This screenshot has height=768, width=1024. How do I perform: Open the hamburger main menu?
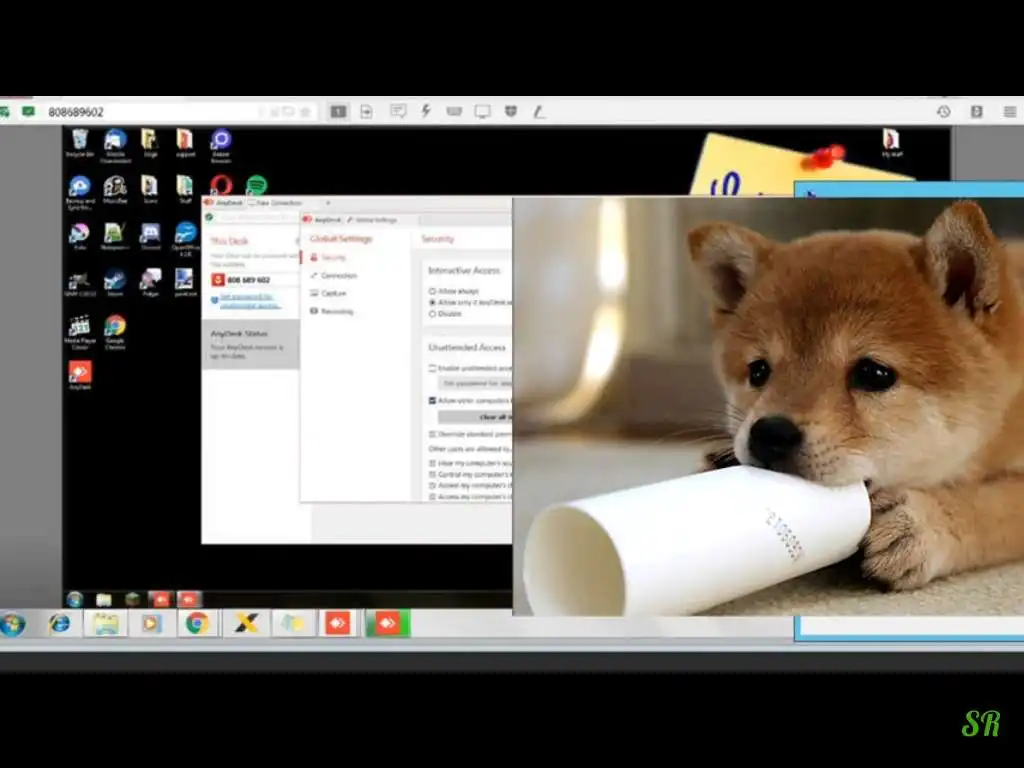[1010, 112]
